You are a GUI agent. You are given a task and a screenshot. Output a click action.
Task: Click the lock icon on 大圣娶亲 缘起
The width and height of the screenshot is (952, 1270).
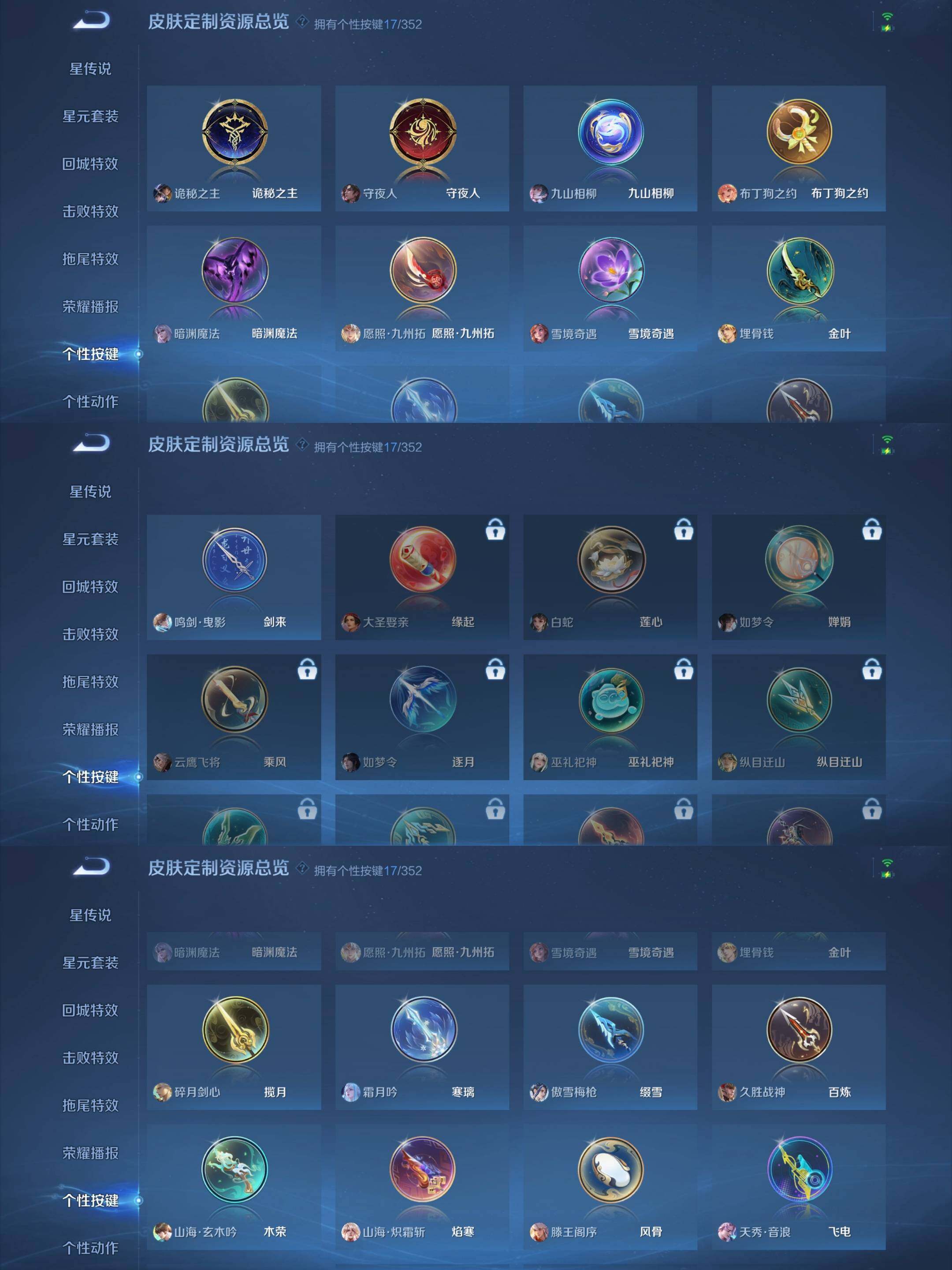click(495, 530)
